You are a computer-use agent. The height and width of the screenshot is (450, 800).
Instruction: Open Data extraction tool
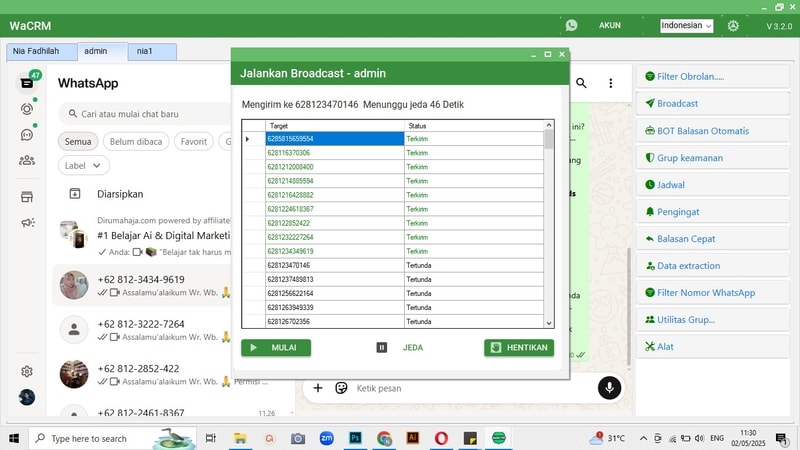click(x=713, y=266)
